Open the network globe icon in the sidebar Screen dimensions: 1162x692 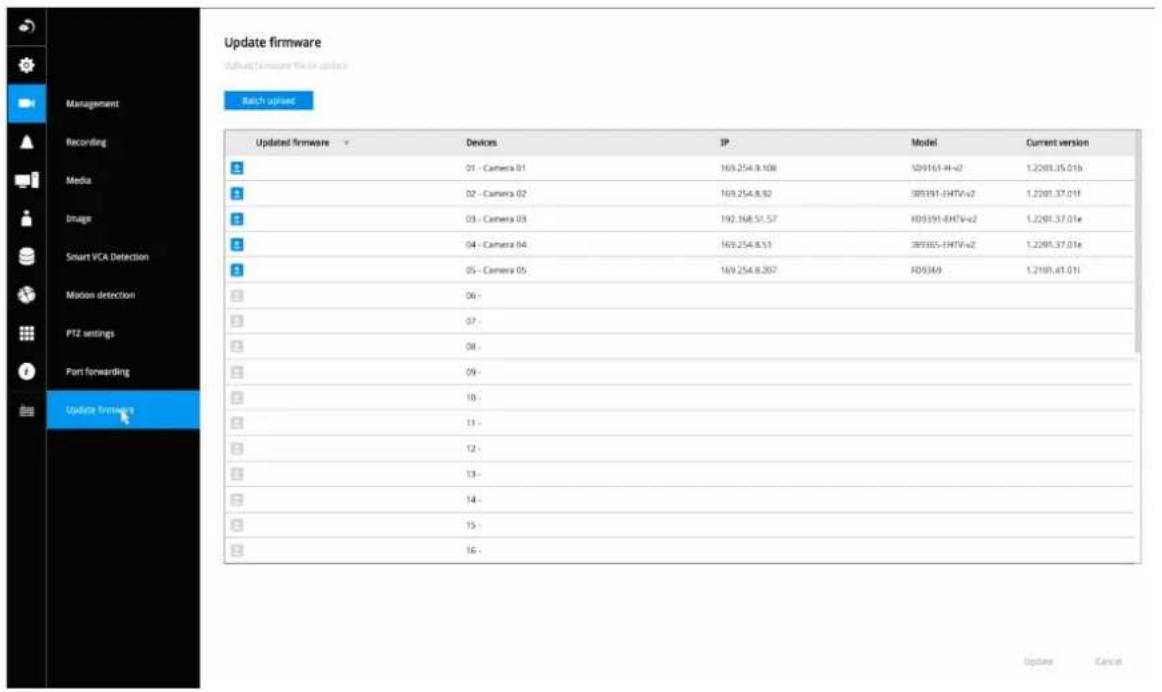(27, 295)
